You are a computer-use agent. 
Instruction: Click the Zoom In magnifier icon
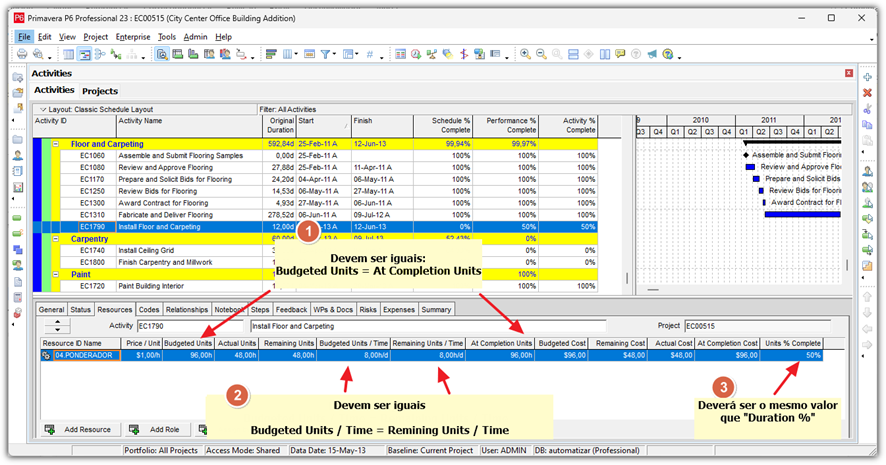pos(525,54)
